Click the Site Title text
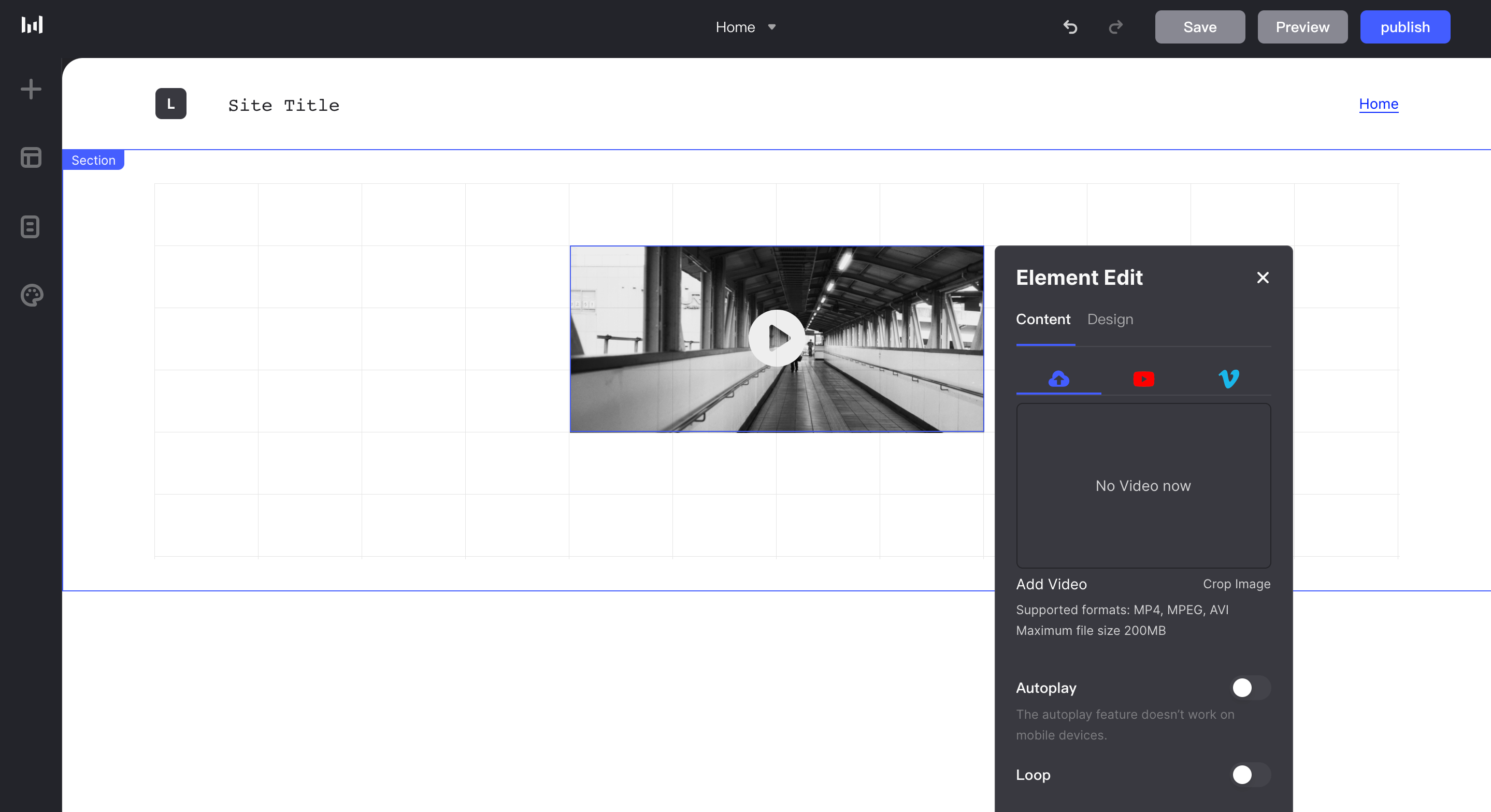The width and height of the screenshot is (1491, 812). [283, 105]
